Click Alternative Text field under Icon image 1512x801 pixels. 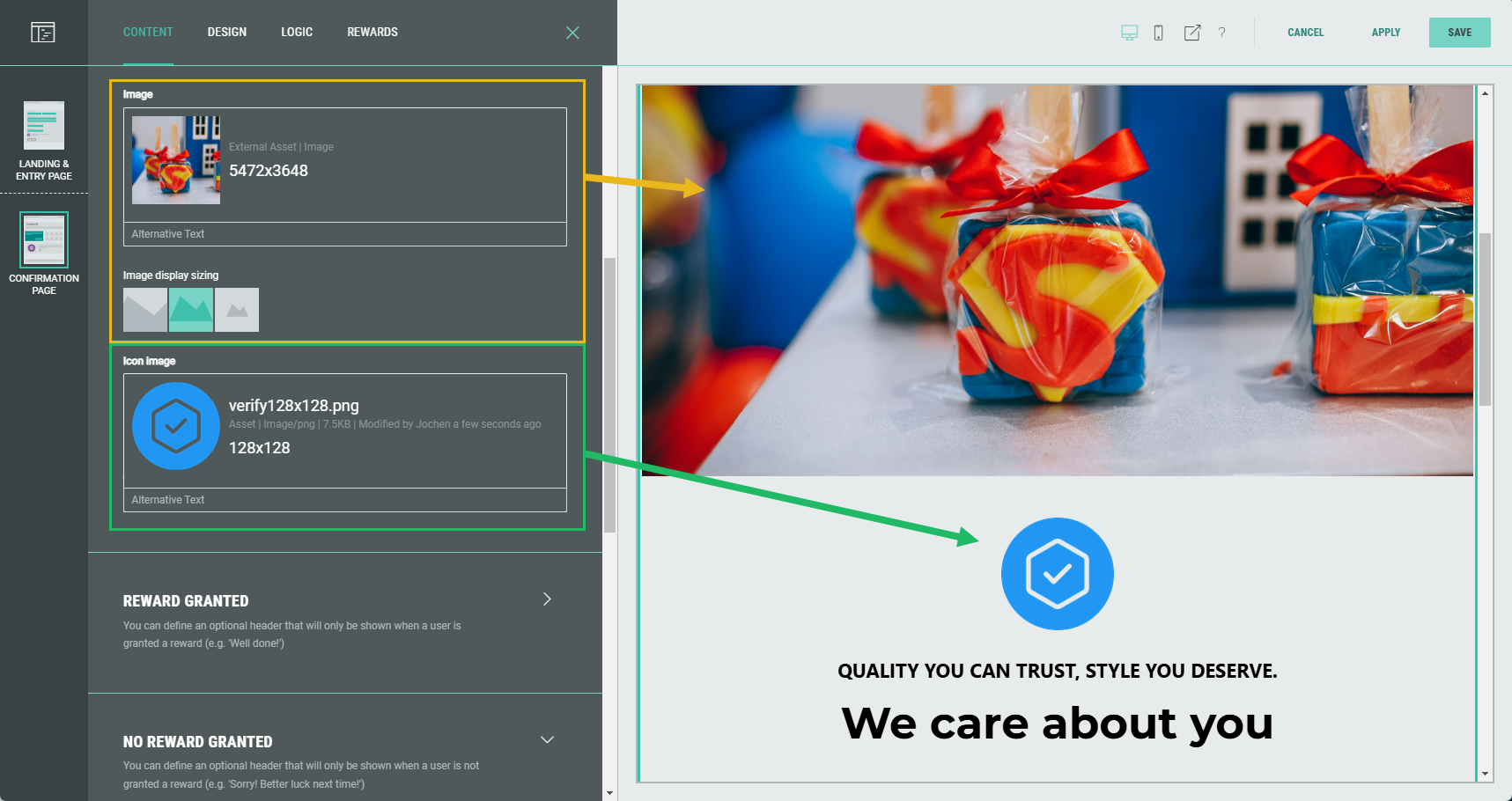pos(344,500)
